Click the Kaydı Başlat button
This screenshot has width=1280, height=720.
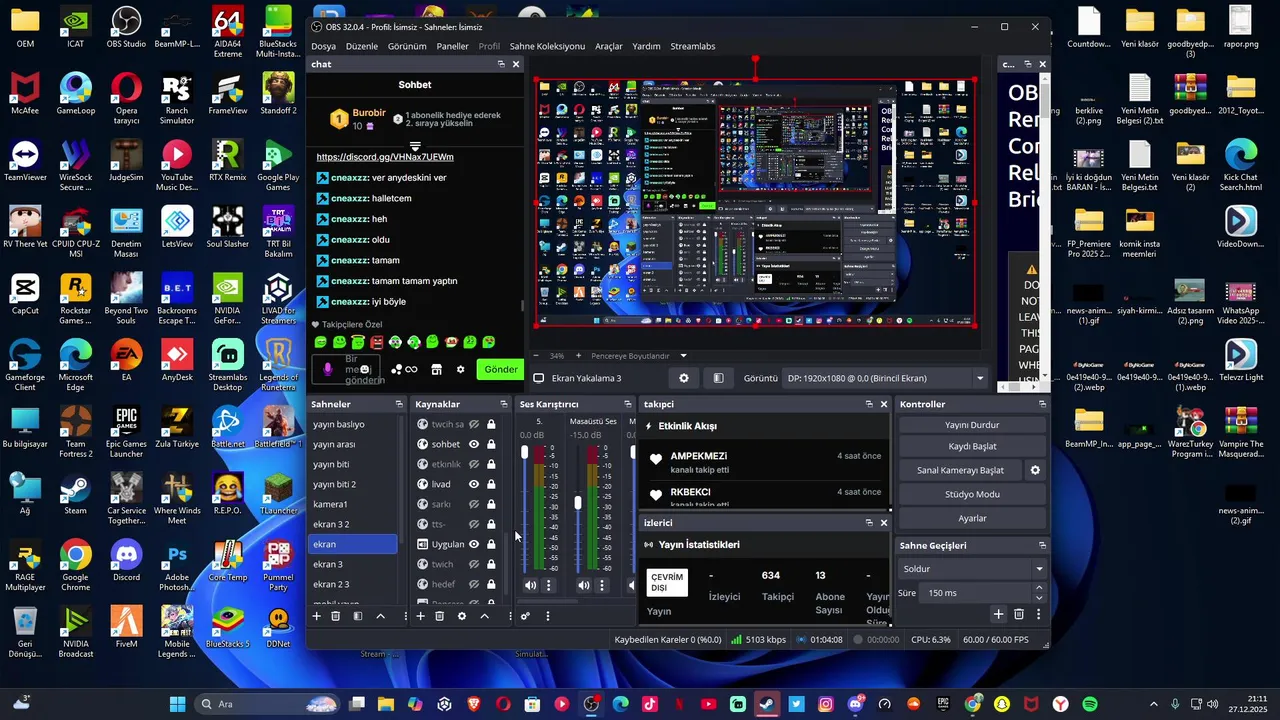(x=972, y=446)
